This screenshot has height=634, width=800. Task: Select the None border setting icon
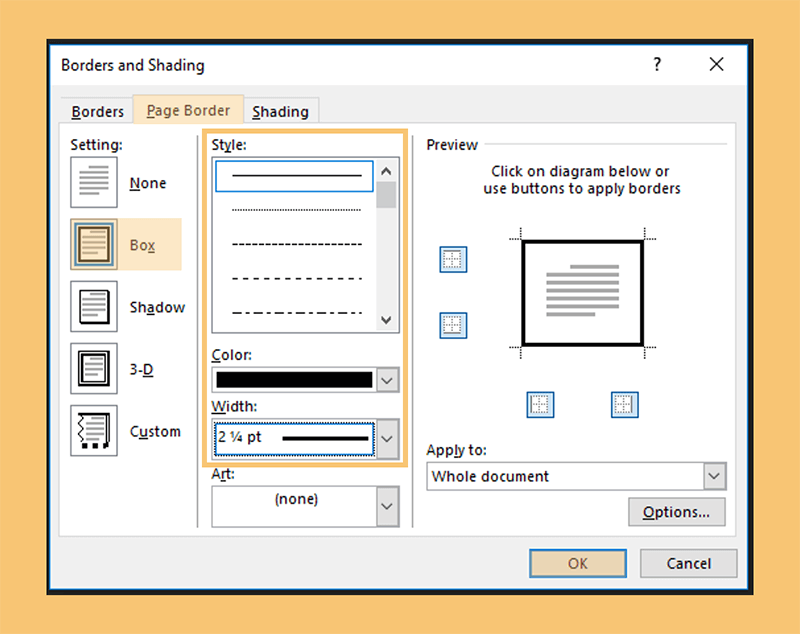tap(94, 182)
